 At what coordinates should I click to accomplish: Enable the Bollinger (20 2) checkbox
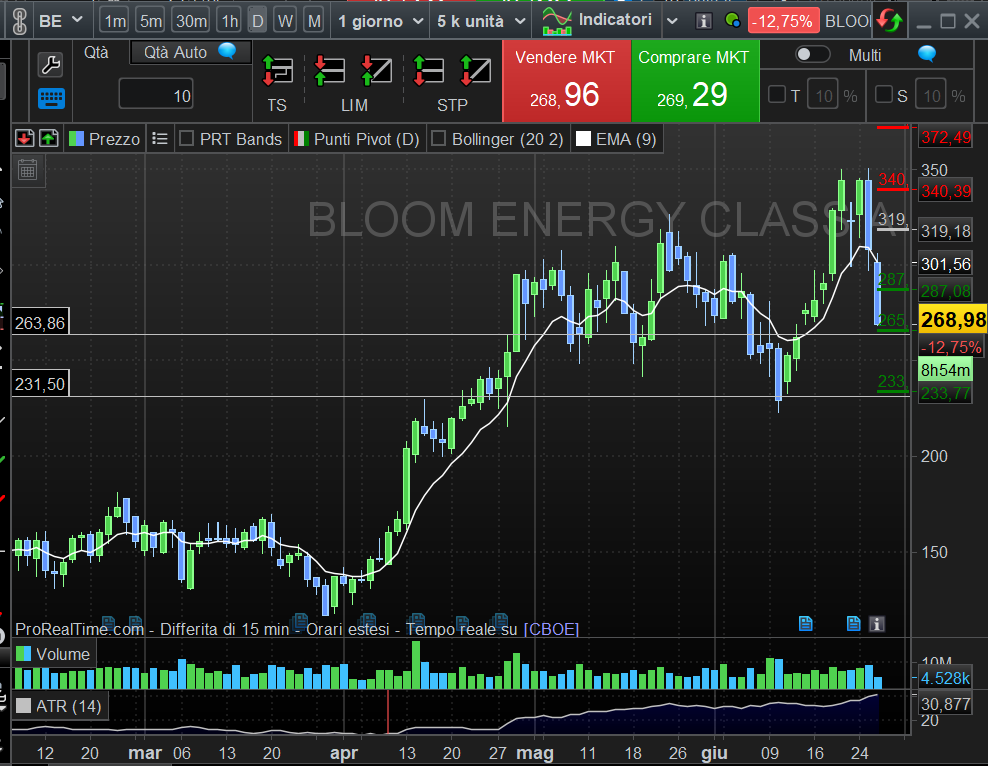(439, 139)
